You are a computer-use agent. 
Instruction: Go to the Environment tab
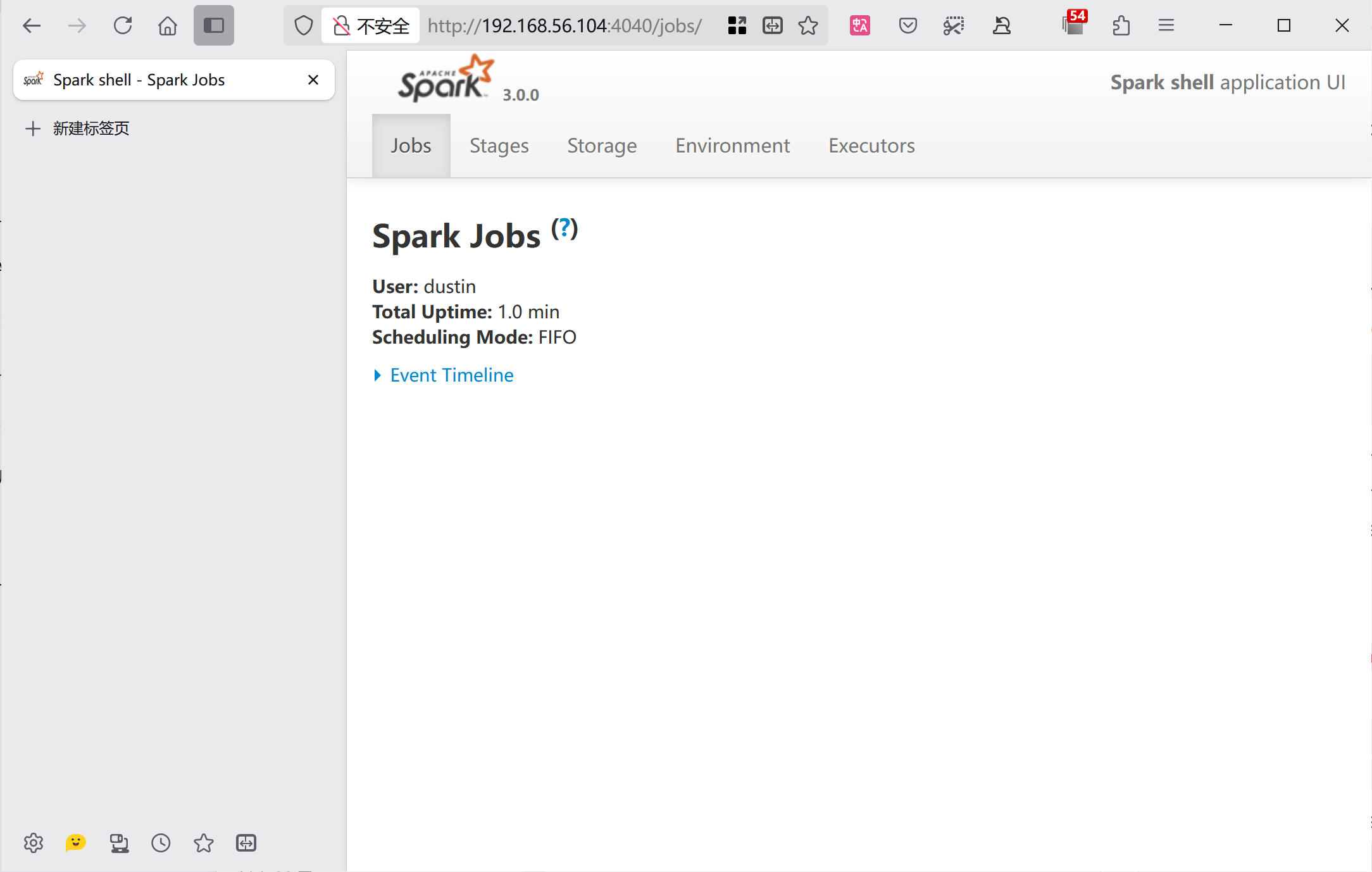[x=732, y=146]
